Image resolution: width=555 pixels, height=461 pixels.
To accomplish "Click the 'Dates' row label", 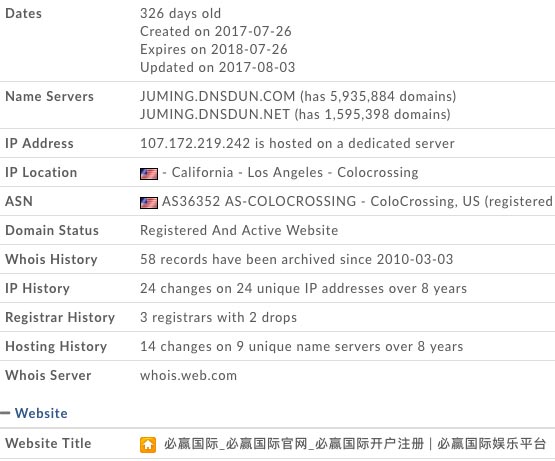I will coord(23,13).
